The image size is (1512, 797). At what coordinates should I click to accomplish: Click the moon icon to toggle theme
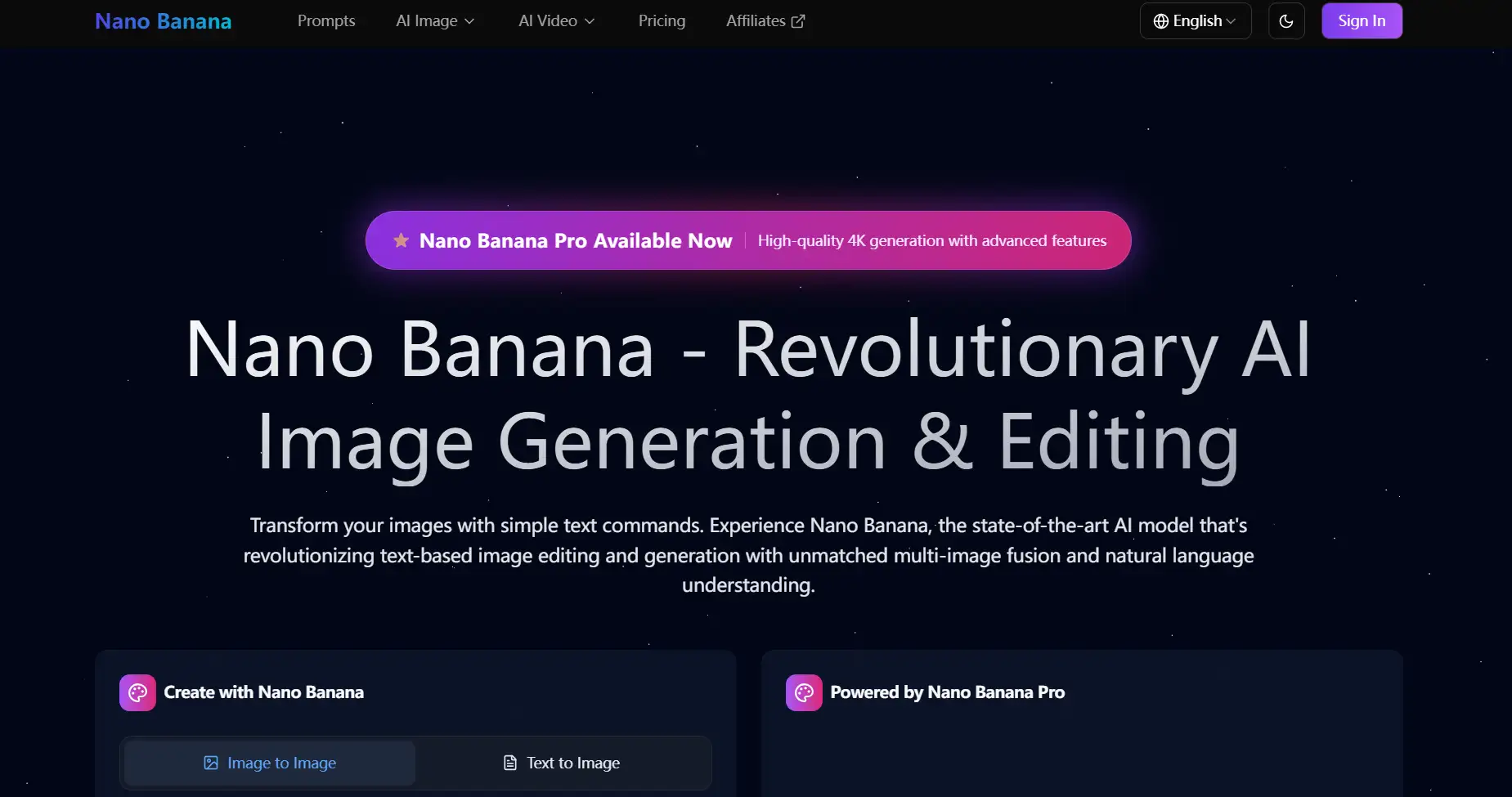click(x=1285, y=20)
